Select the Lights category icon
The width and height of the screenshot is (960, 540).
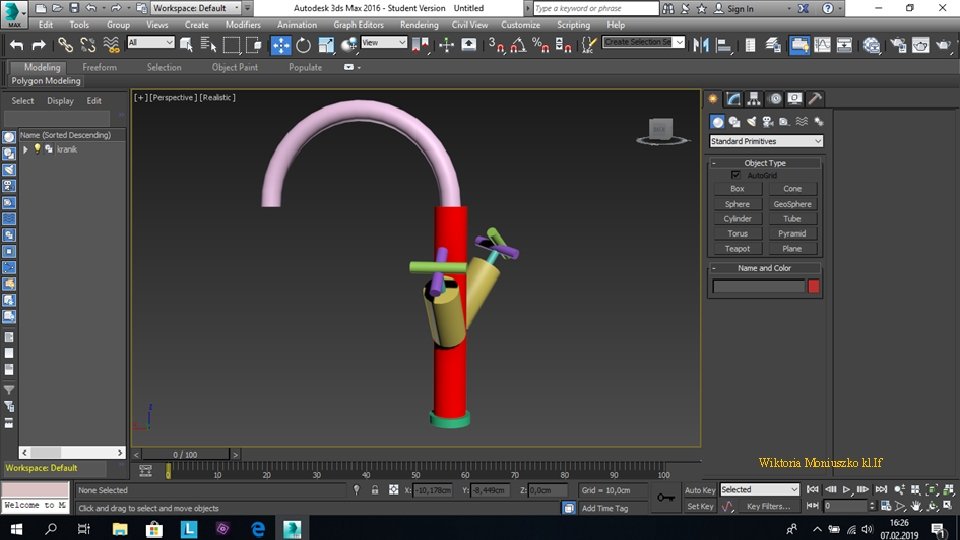tap(751, 121)
